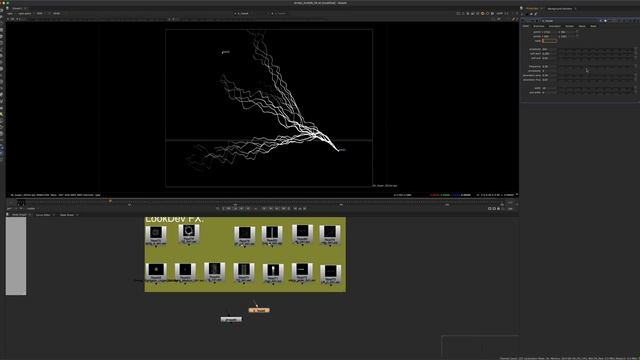This screenshot has height=360, width=640.
Task: Select the thumbnail node showing a small star glow
Action: pos(156,272)
